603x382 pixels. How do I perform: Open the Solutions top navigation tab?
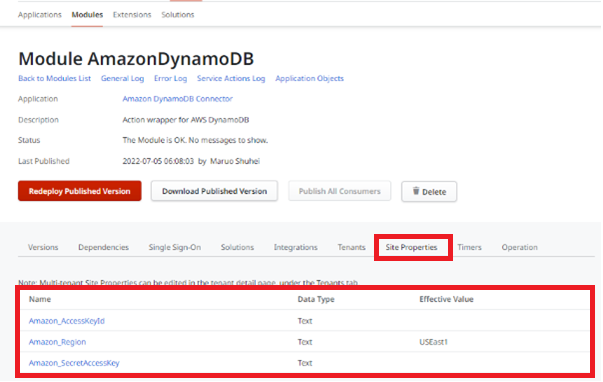(x=178, y=15)
